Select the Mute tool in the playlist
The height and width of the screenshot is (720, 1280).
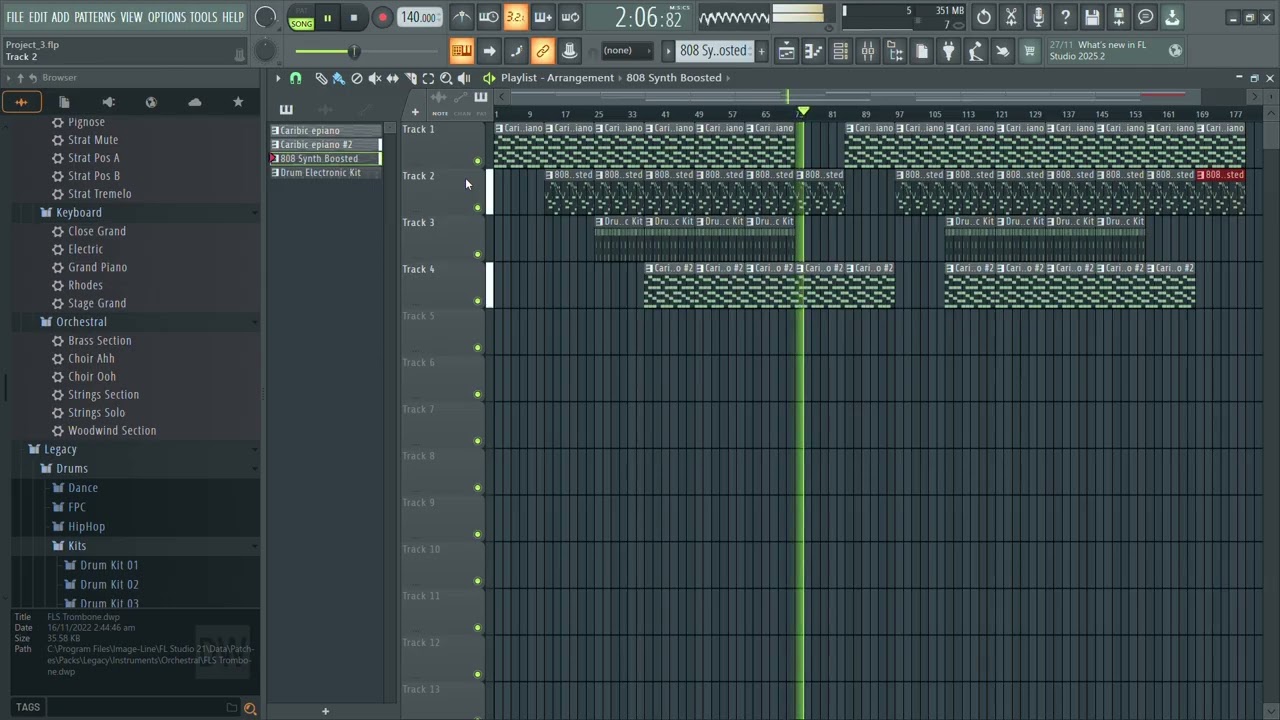375,78
